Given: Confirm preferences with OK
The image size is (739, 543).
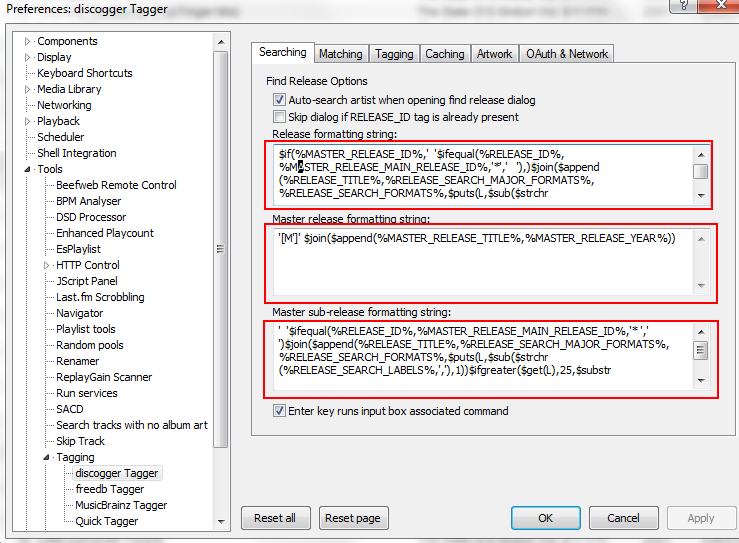Looking at the screenshot, I should click(546, 518).
